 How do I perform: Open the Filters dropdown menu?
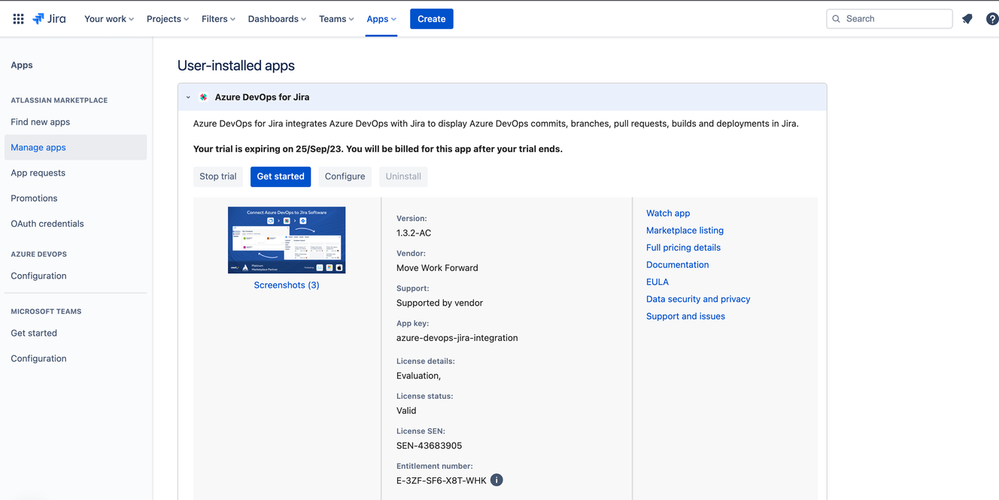(x=219, y=19)
